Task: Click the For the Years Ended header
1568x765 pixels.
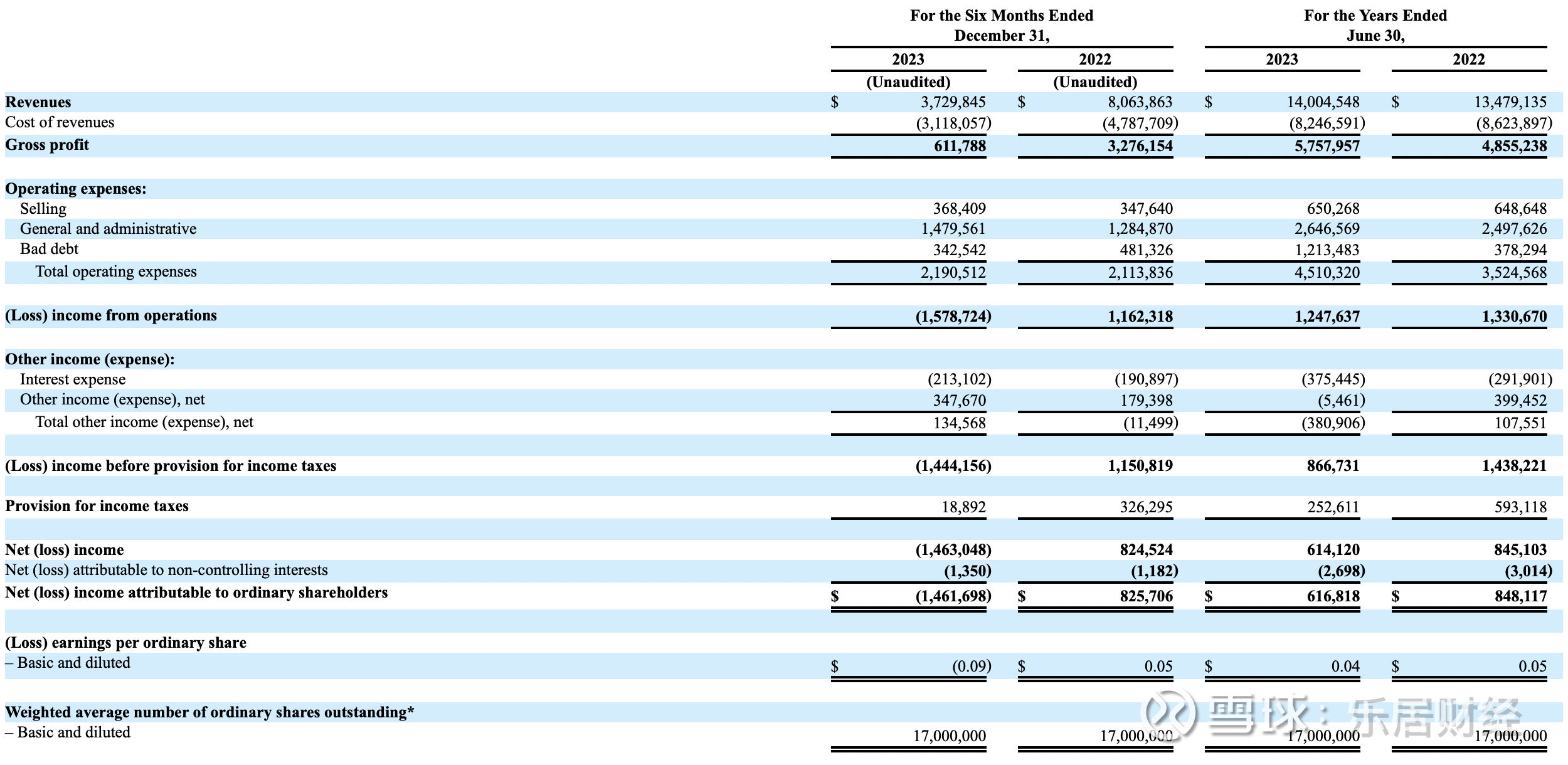Action: [x=1375, y=16]
